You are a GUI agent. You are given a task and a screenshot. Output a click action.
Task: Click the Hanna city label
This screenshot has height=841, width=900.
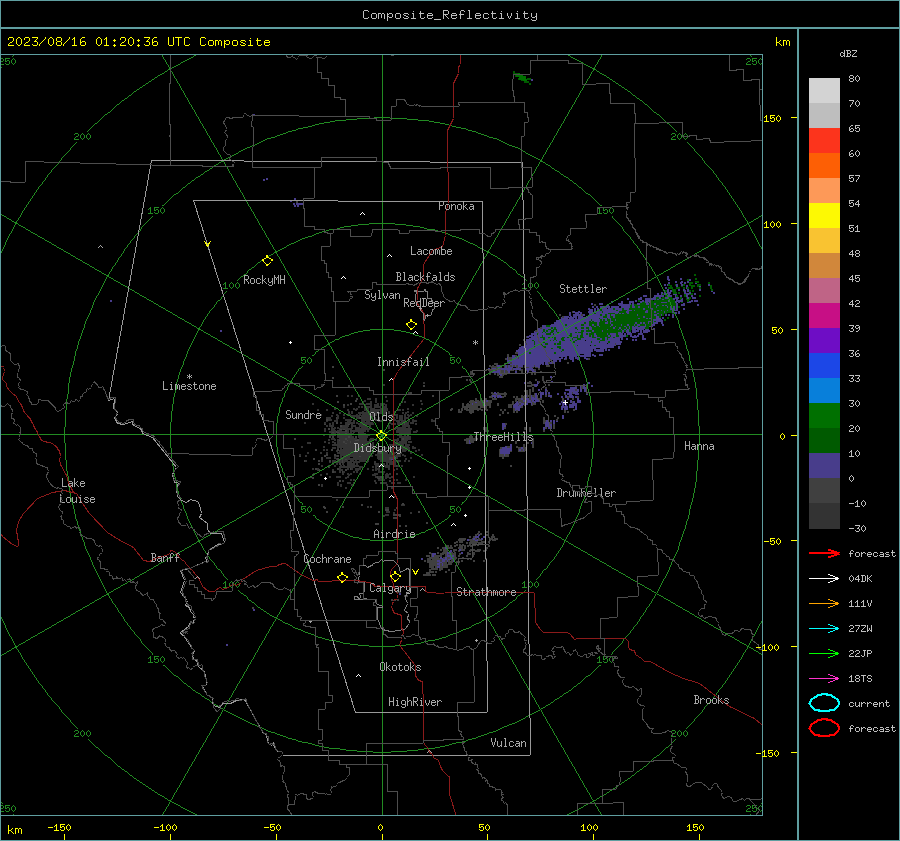click(x=699, y=446)
